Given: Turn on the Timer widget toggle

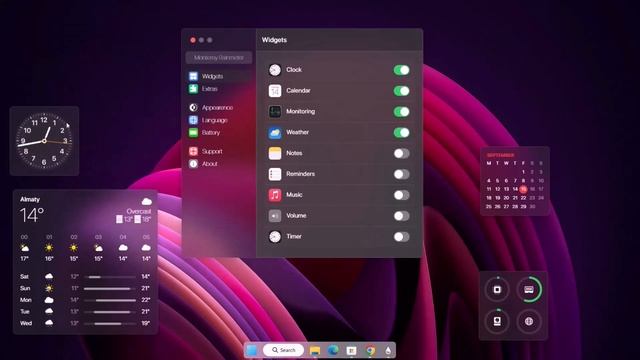Looking at the screenshot, I should [x=402, y=236].
